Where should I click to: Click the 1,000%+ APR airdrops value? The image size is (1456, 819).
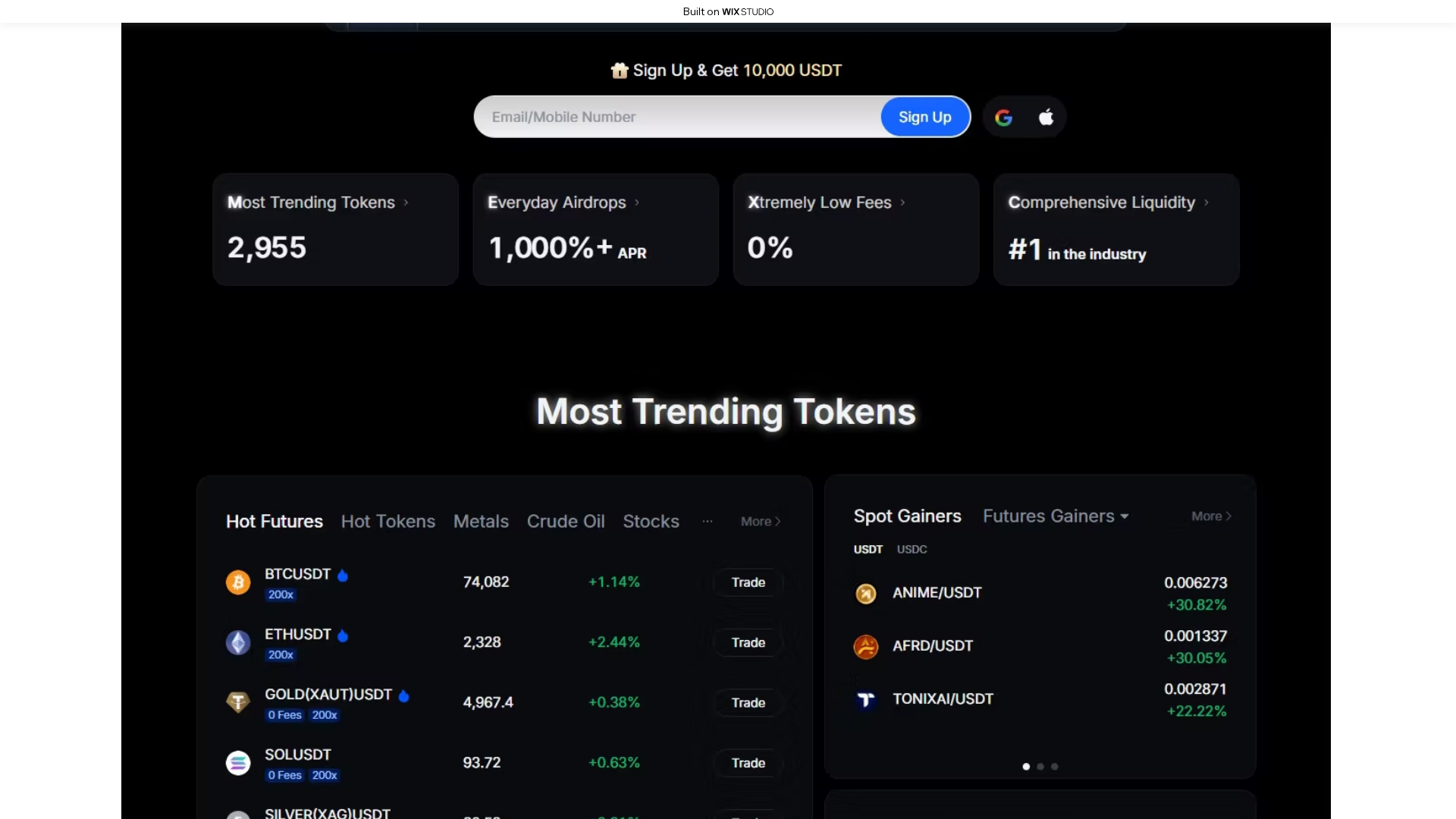click(567, 248)
